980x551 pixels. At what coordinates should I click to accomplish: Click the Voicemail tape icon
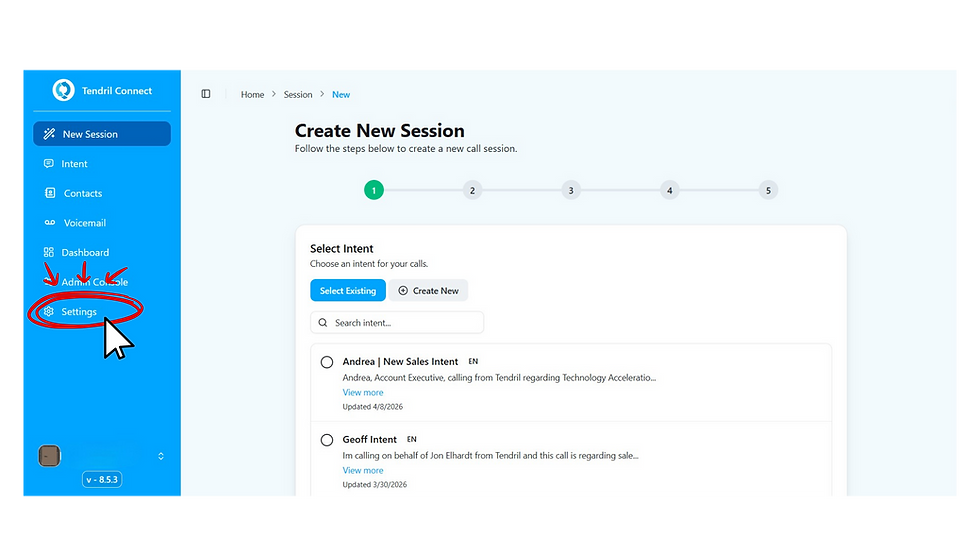pyautogui.click(x=50, y=223)
